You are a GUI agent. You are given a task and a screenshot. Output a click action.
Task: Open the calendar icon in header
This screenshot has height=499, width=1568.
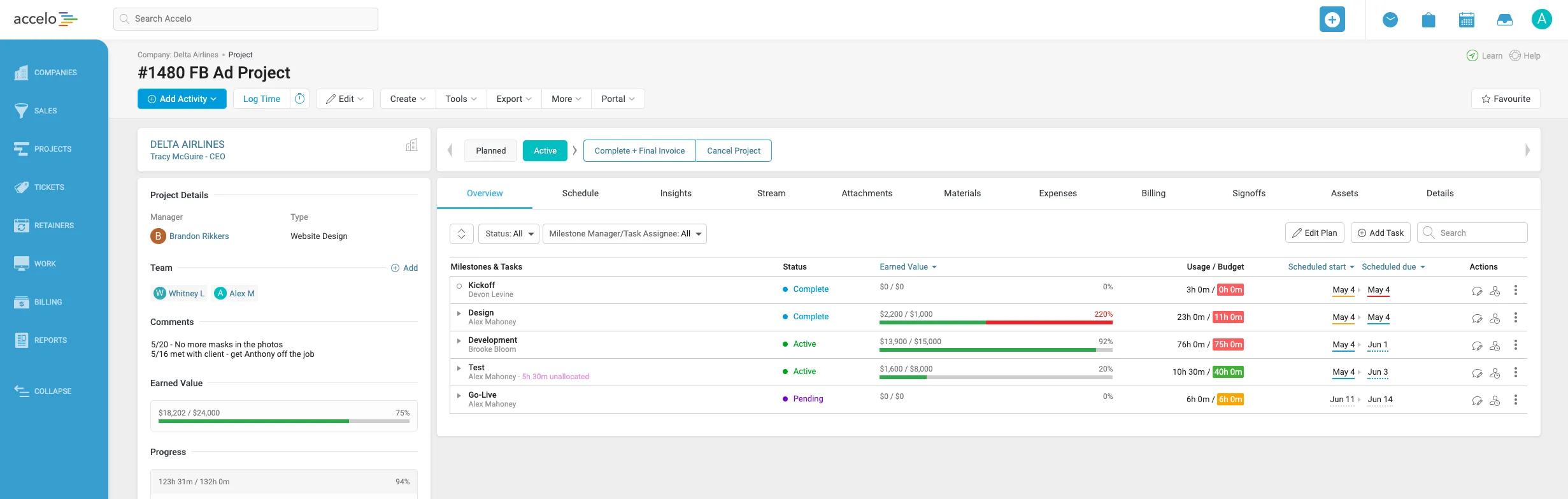click(x=1467, y=20)
